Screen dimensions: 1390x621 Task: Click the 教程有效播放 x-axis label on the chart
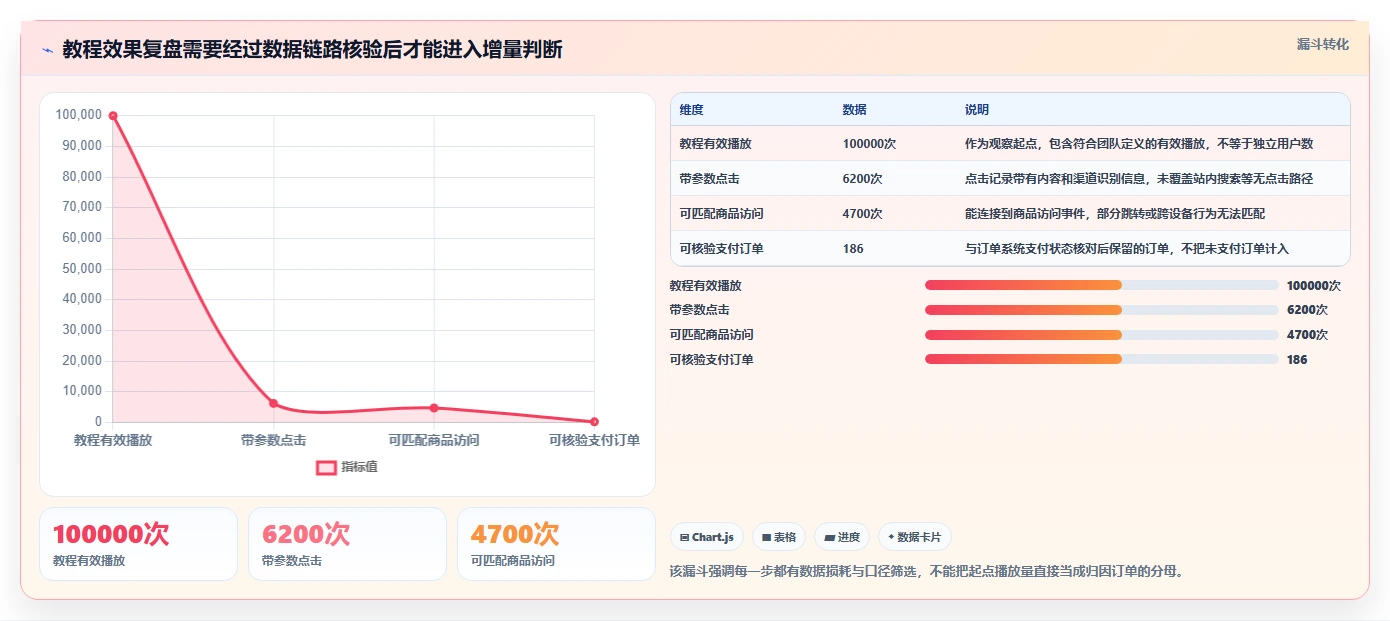113,440
